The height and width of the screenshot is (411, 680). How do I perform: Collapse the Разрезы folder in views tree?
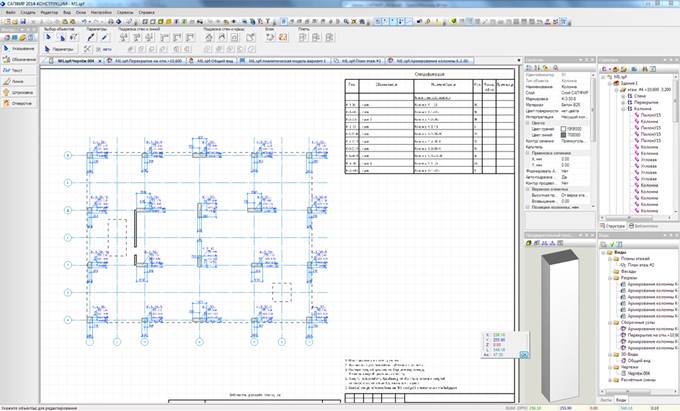[610, 278]
